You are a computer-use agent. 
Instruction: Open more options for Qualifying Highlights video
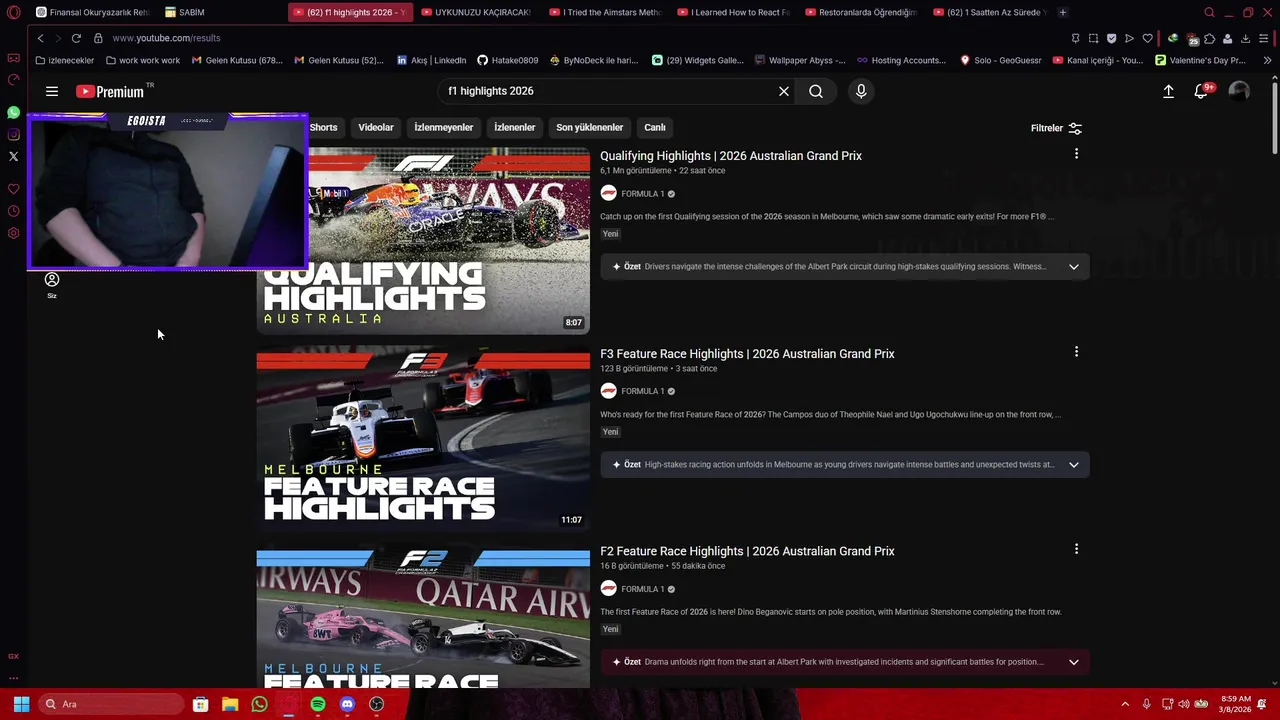[1076, 154]
